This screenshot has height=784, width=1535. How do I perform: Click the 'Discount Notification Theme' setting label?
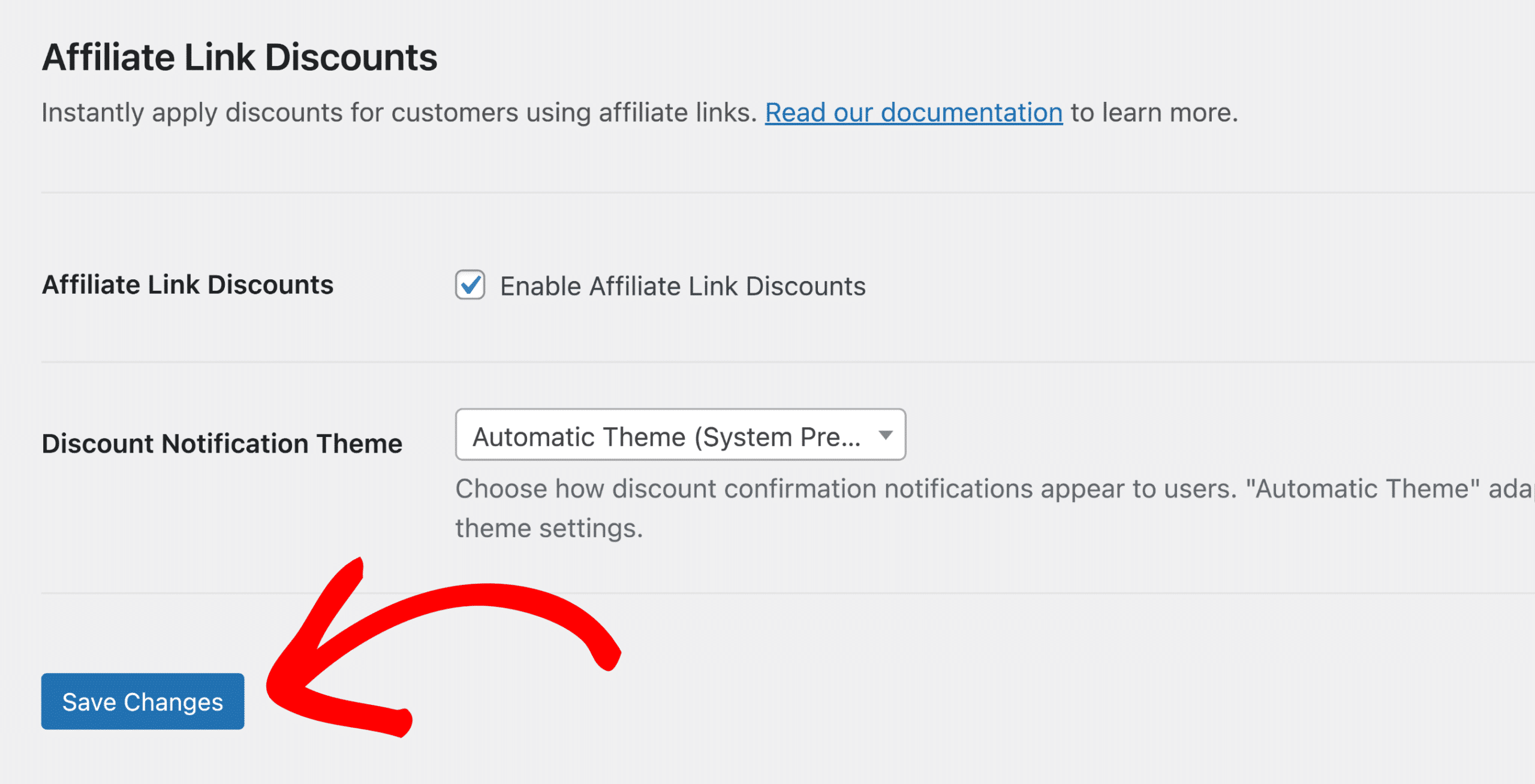coord(222,444)
